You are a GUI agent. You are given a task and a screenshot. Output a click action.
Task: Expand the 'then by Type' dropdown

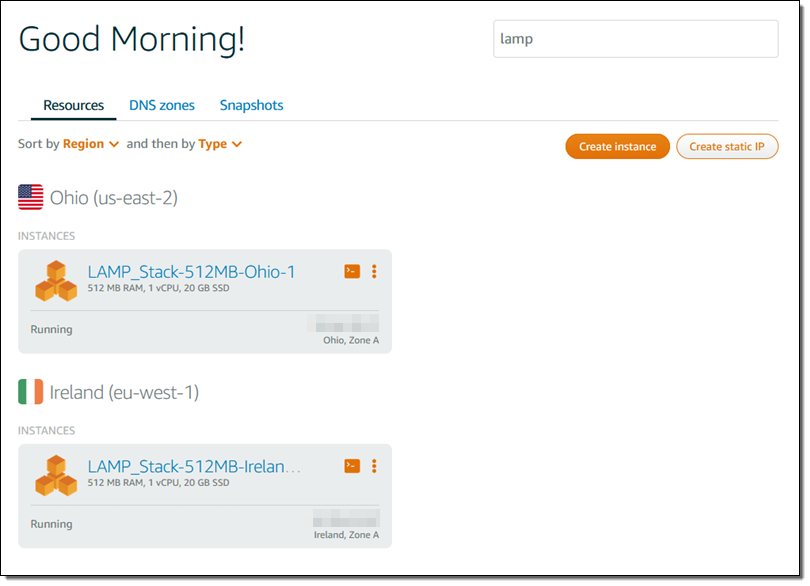pyautogui.click(x=220, y=144)
